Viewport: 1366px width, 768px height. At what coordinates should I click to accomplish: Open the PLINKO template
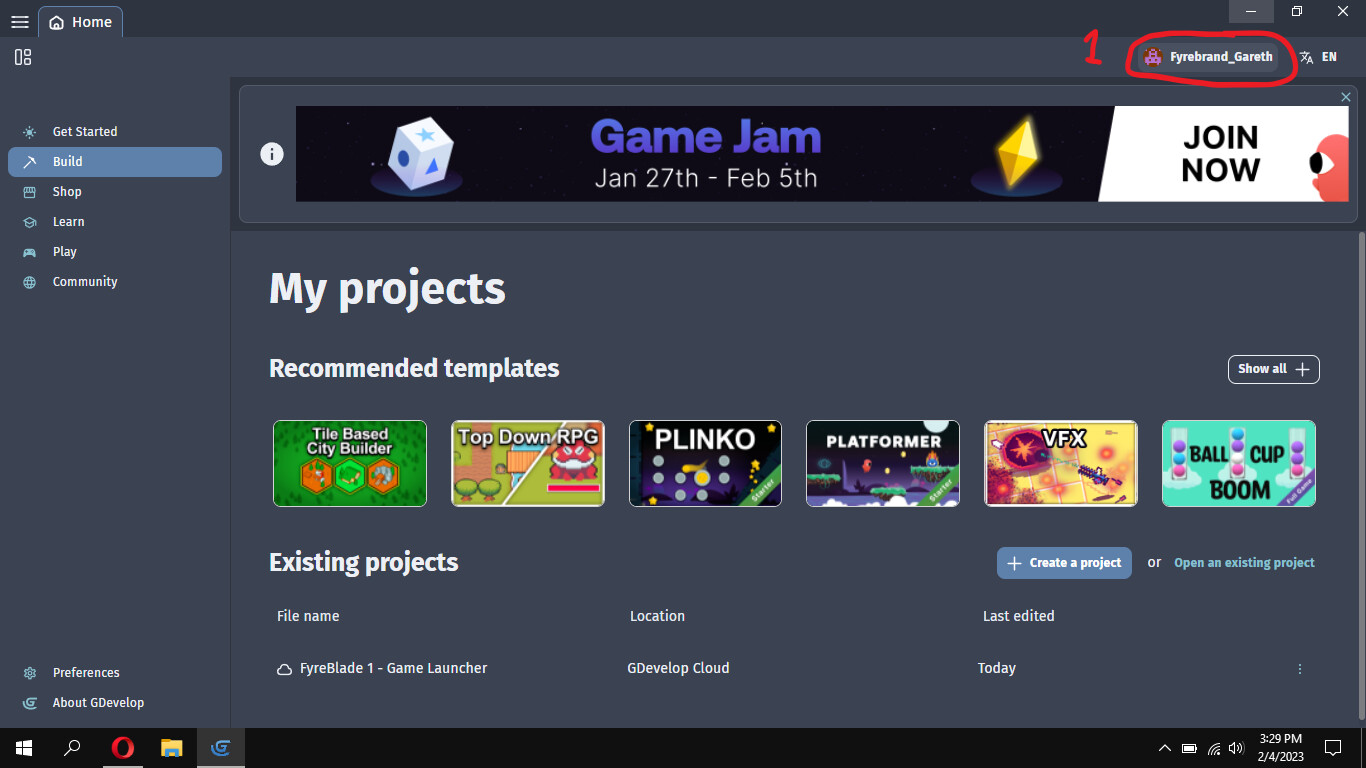705,463
